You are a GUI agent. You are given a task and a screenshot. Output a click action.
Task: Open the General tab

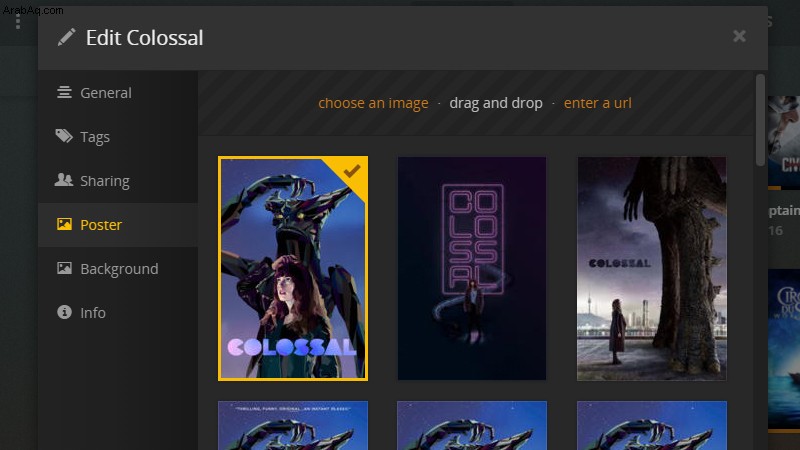[118, 93]
